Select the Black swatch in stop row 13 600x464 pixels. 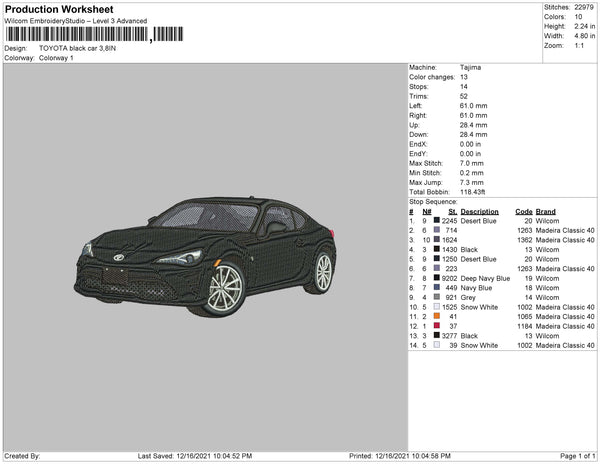(437, 335)
